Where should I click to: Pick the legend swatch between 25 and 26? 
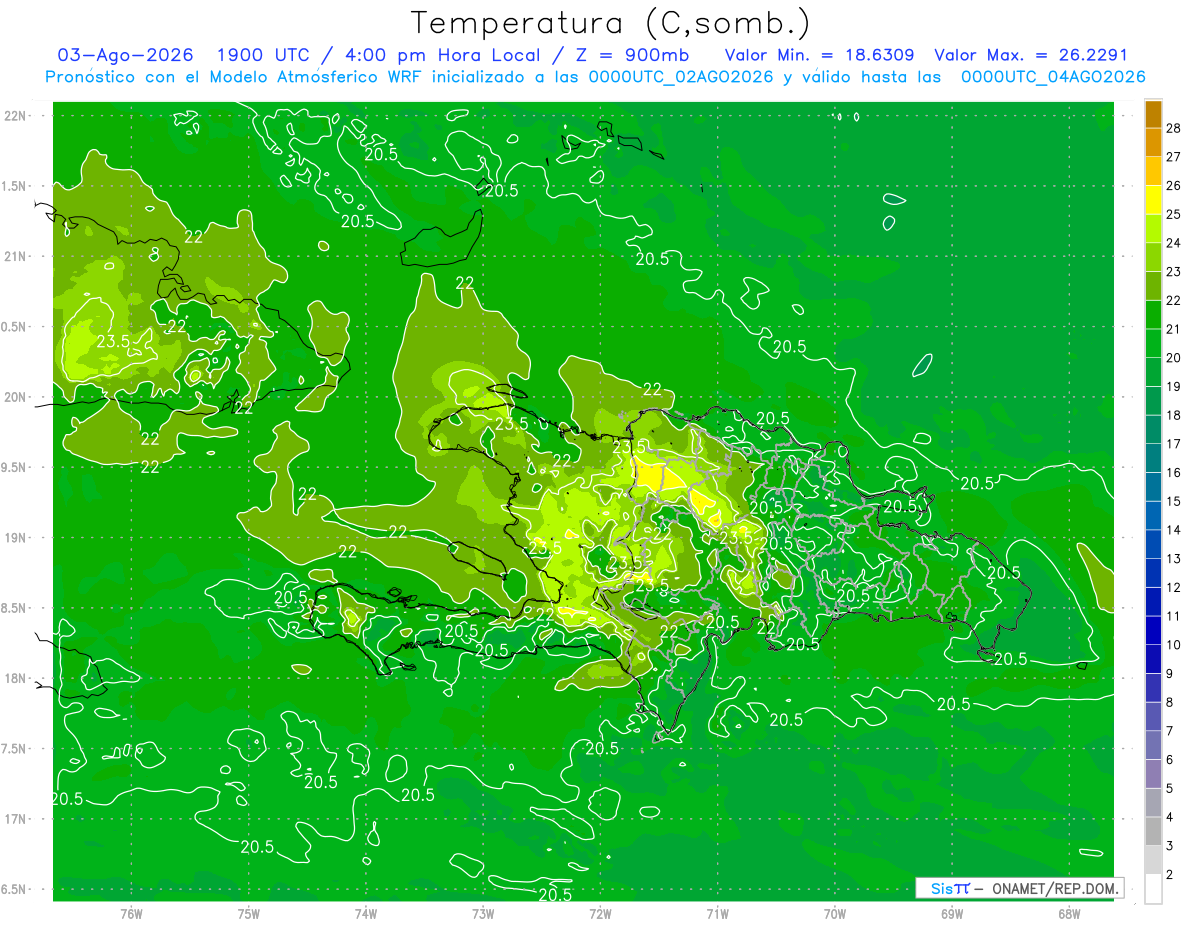point(1153,200)
